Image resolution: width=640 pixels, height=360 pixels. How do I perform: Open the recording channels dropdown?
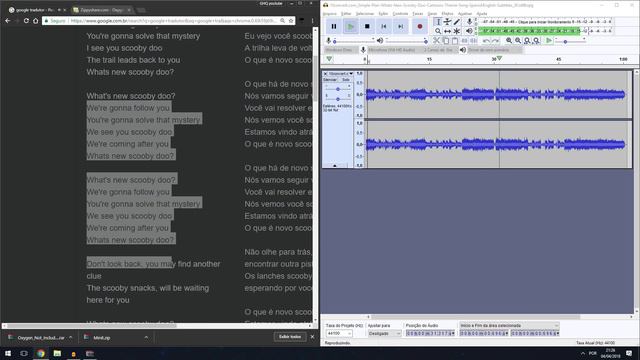pos(440,50)
